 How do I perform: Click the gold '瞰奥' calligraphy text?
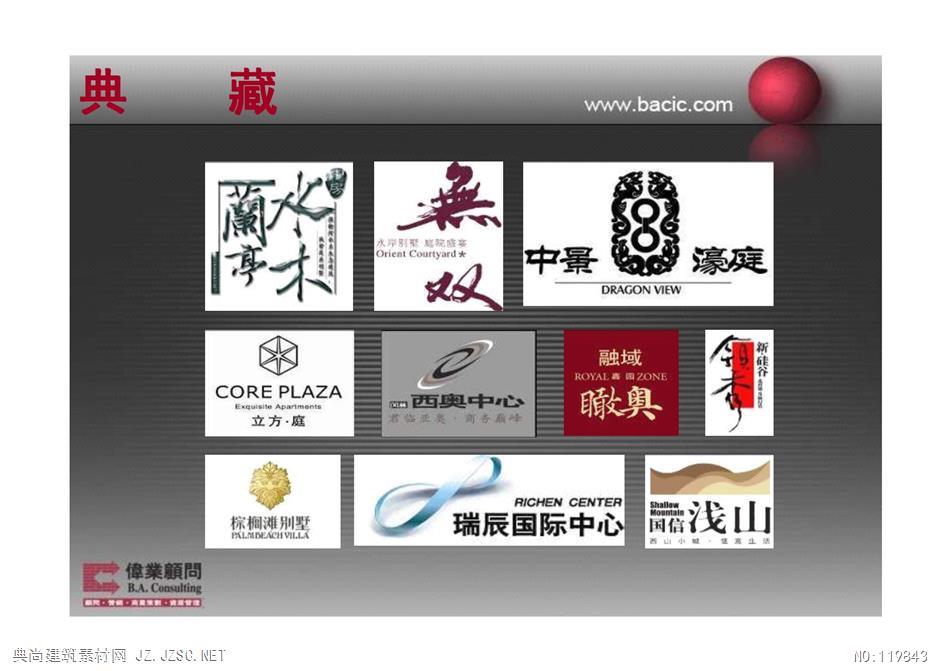(x=620, y=403)
